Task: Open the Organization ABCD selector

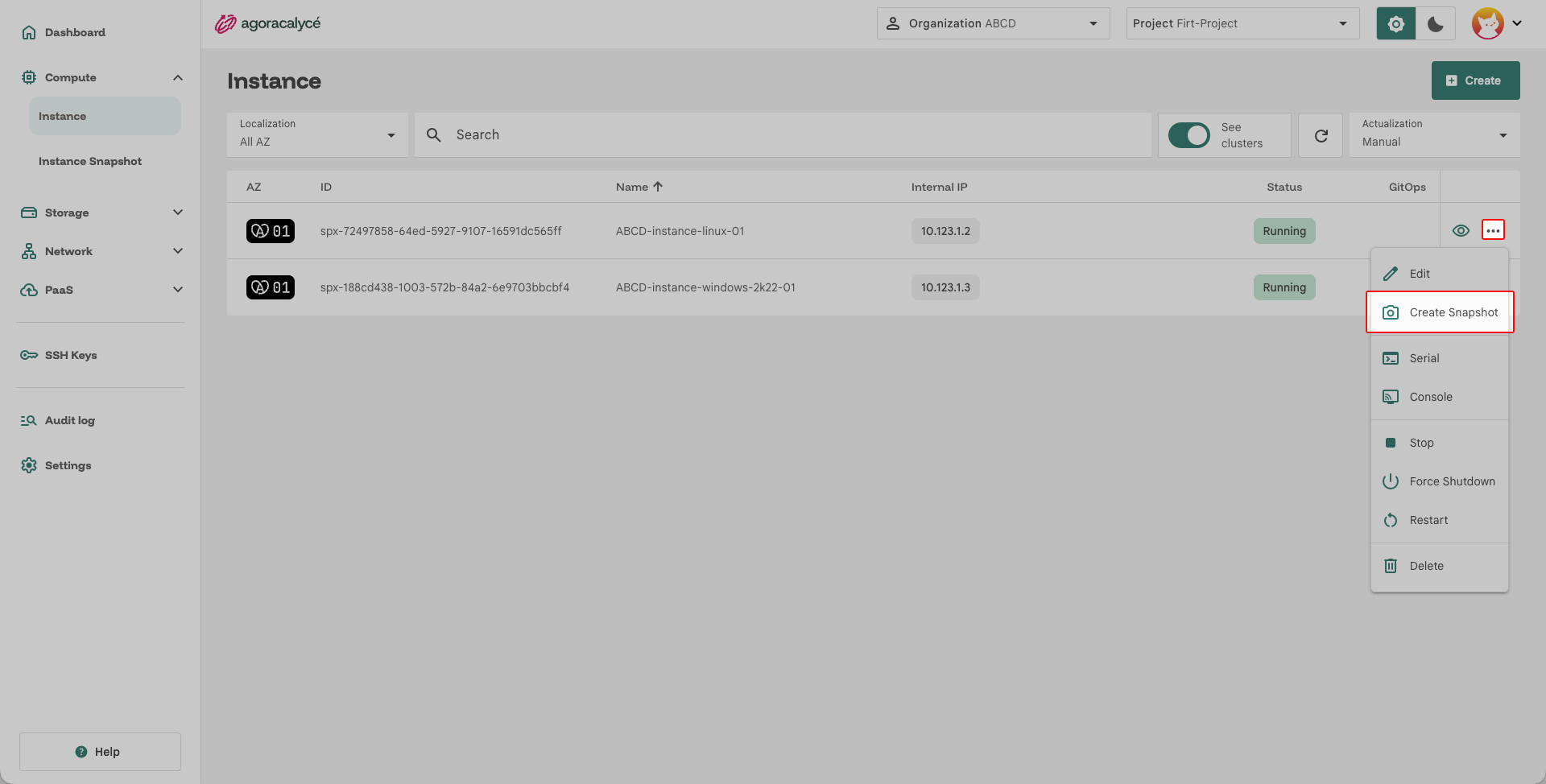Action: click(993, 23)
